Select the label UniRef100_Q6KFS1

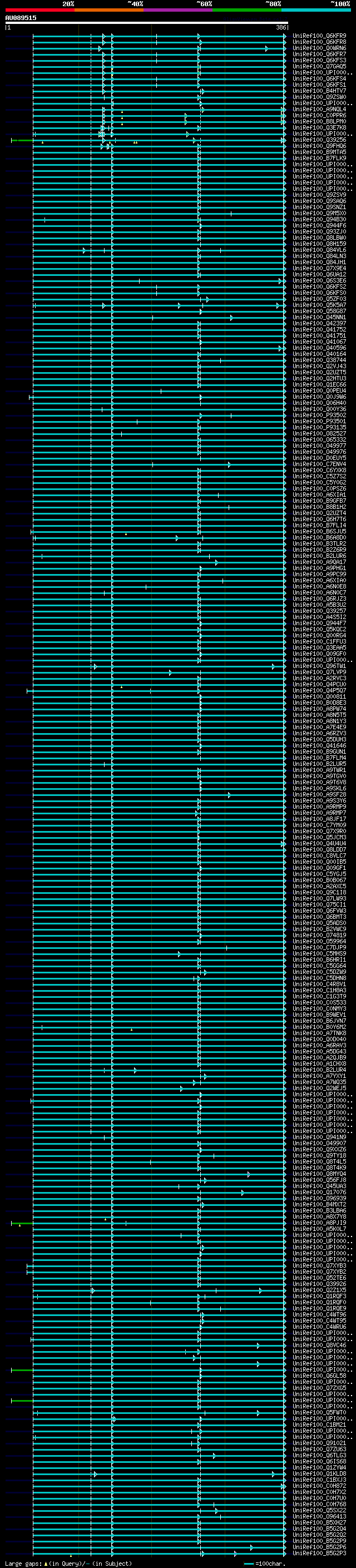coord(319,85)
